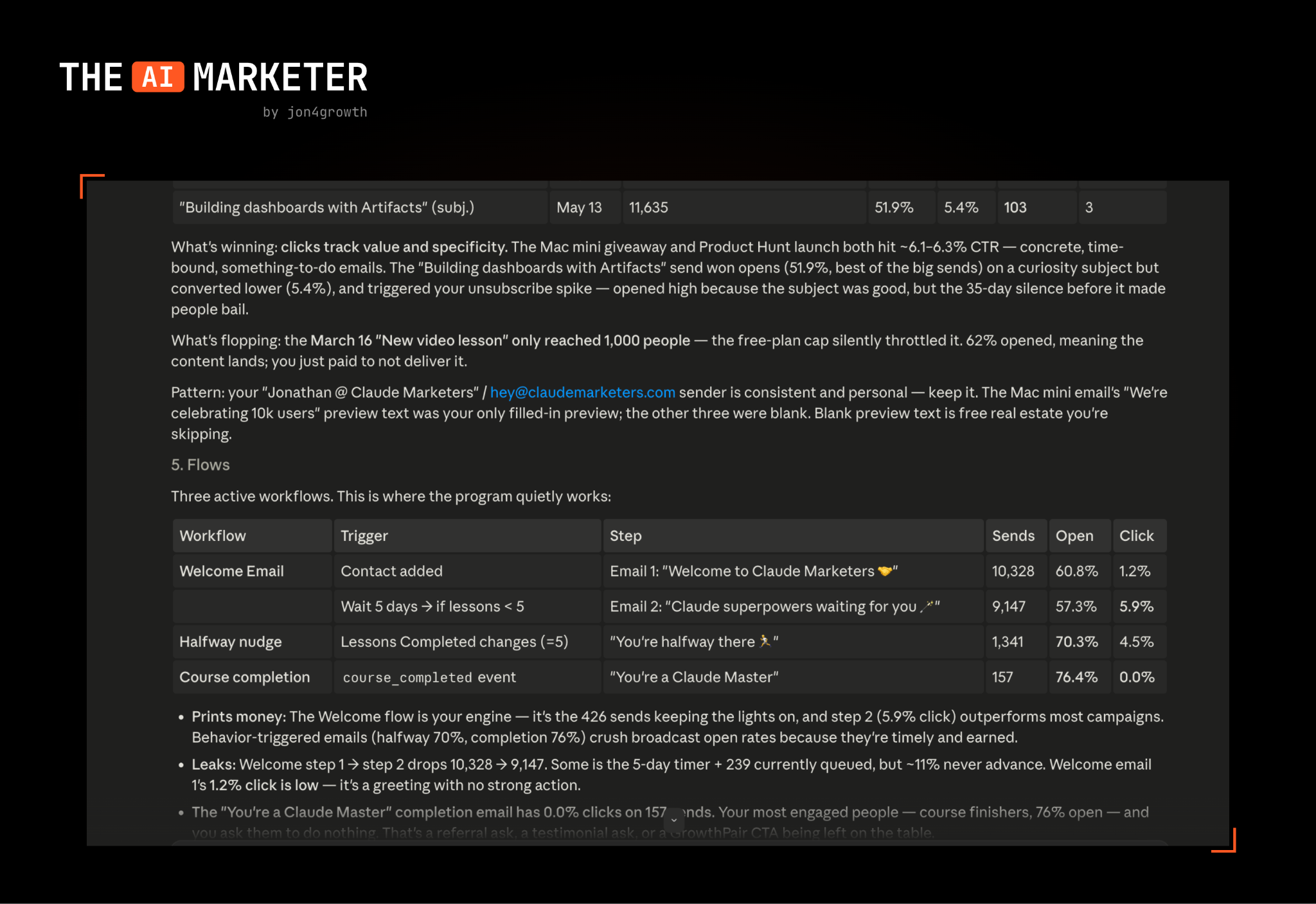Select the "You're halfway there" step cell
This screenshot has height=904, width=1316.
[x=793, y=642]
